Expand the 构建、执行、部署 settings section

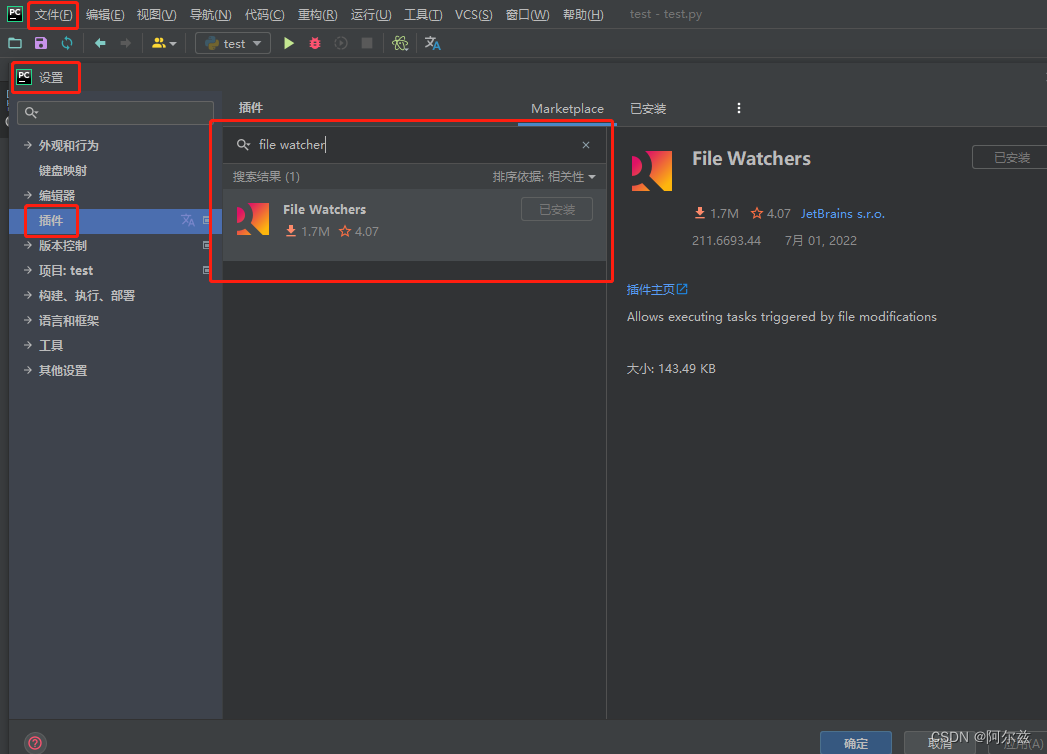(27, 295)
